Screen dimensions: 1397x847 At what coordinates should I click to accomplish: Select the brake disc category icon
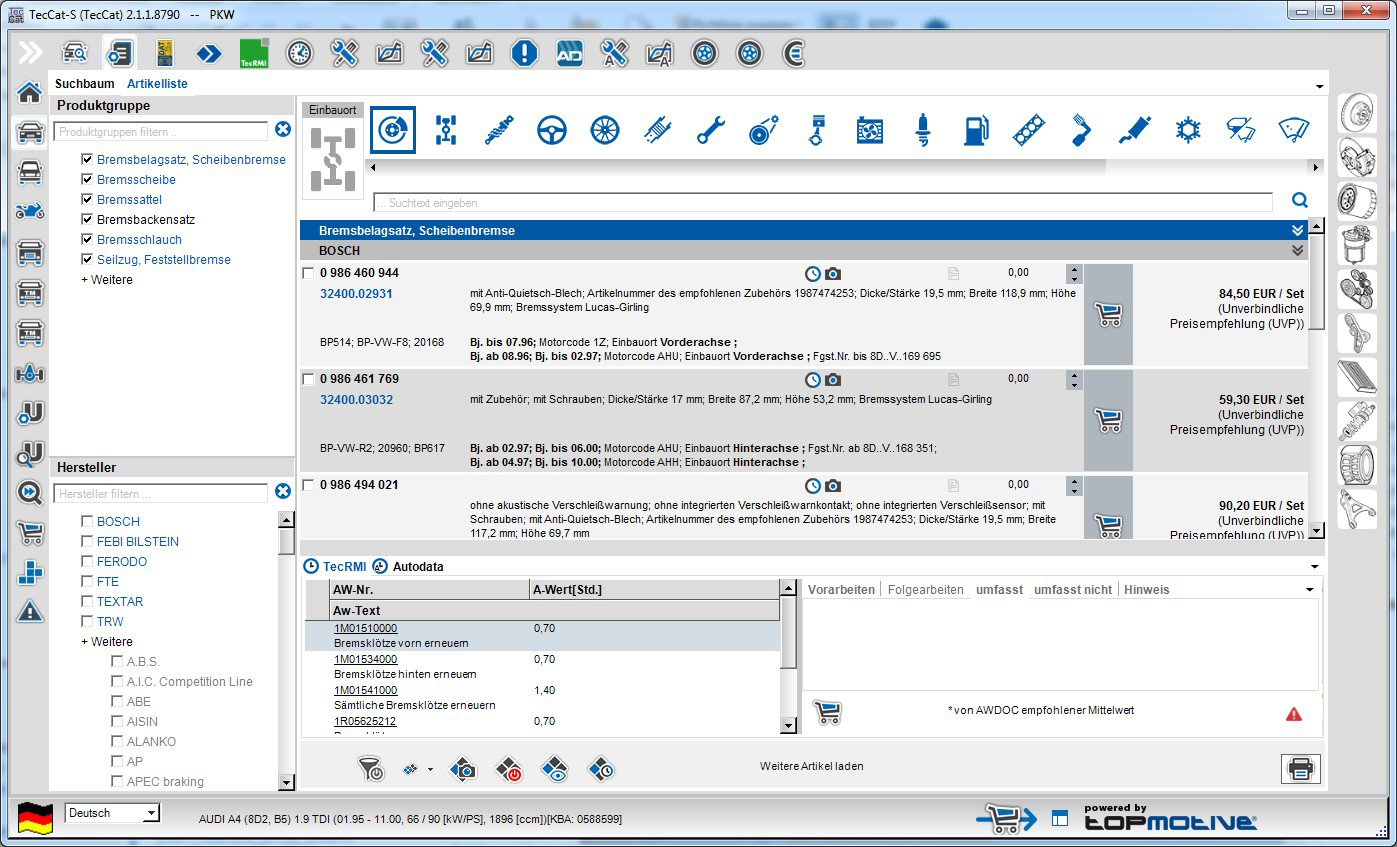pyautogui.click(x=392, y=129)
